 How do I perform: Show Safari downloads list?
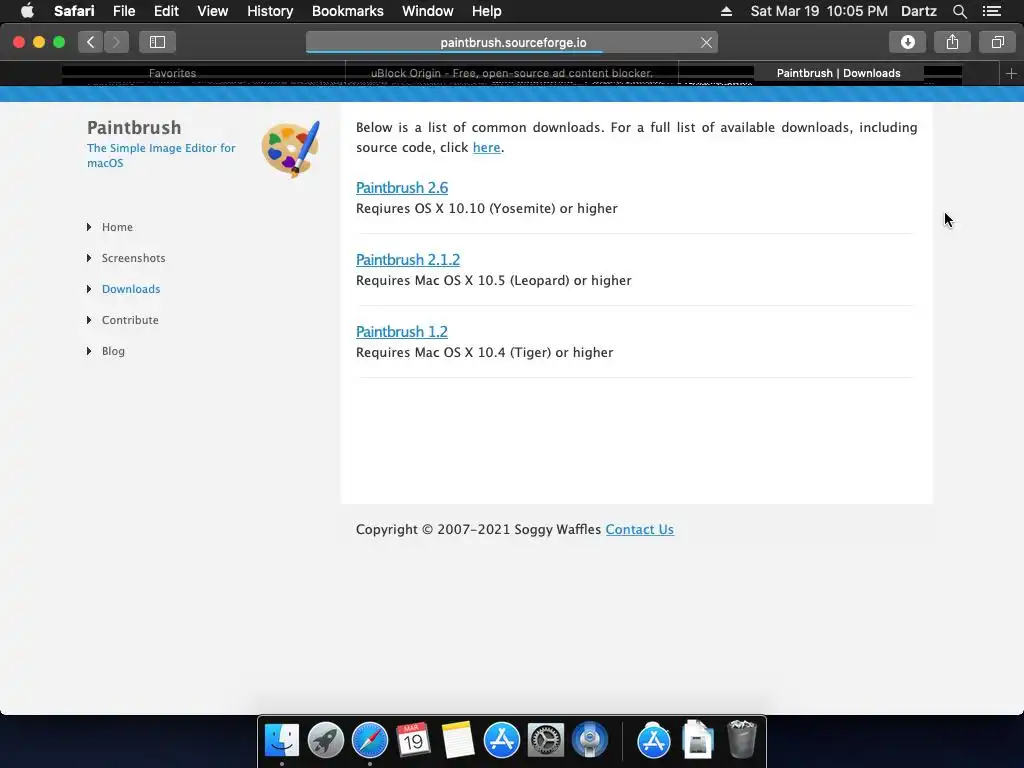pyautogui.click(x=907, y=42)
